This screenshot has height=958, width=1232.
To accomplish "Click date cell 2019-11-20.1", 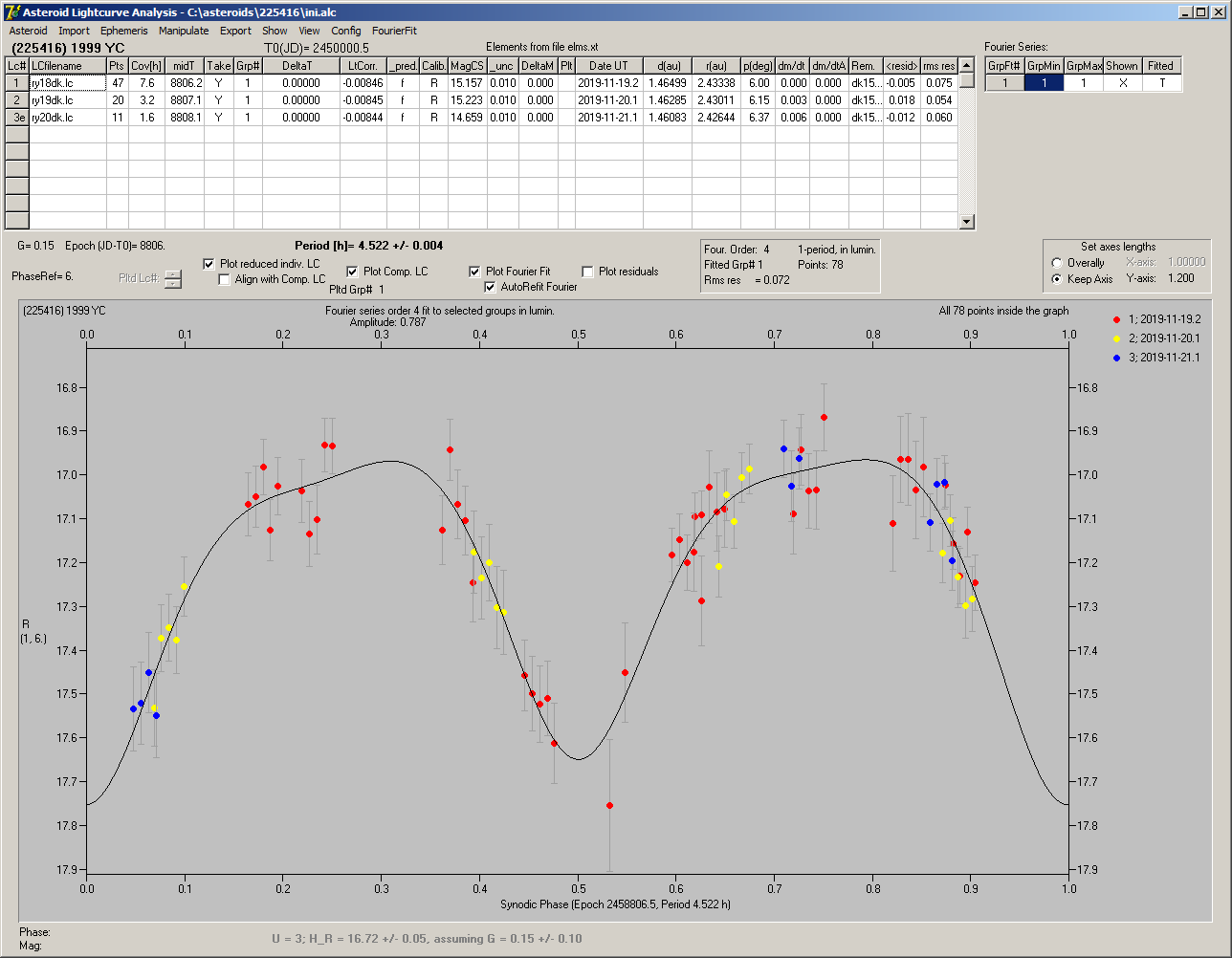I will 608,100.
